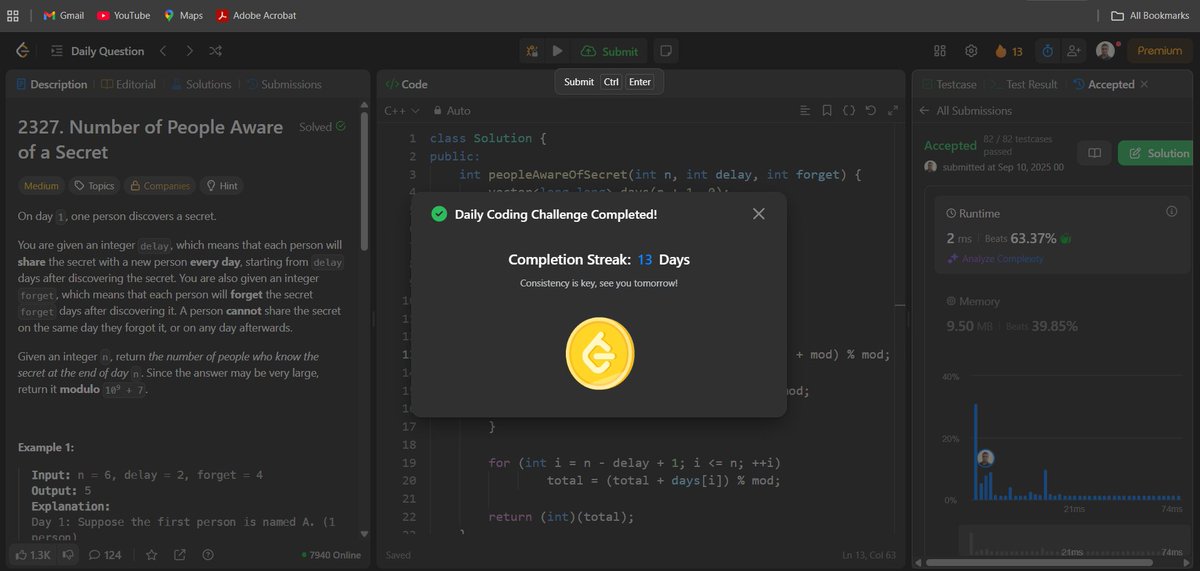
Task: Click the 7940 Online status text
Action: pos(331,555)
